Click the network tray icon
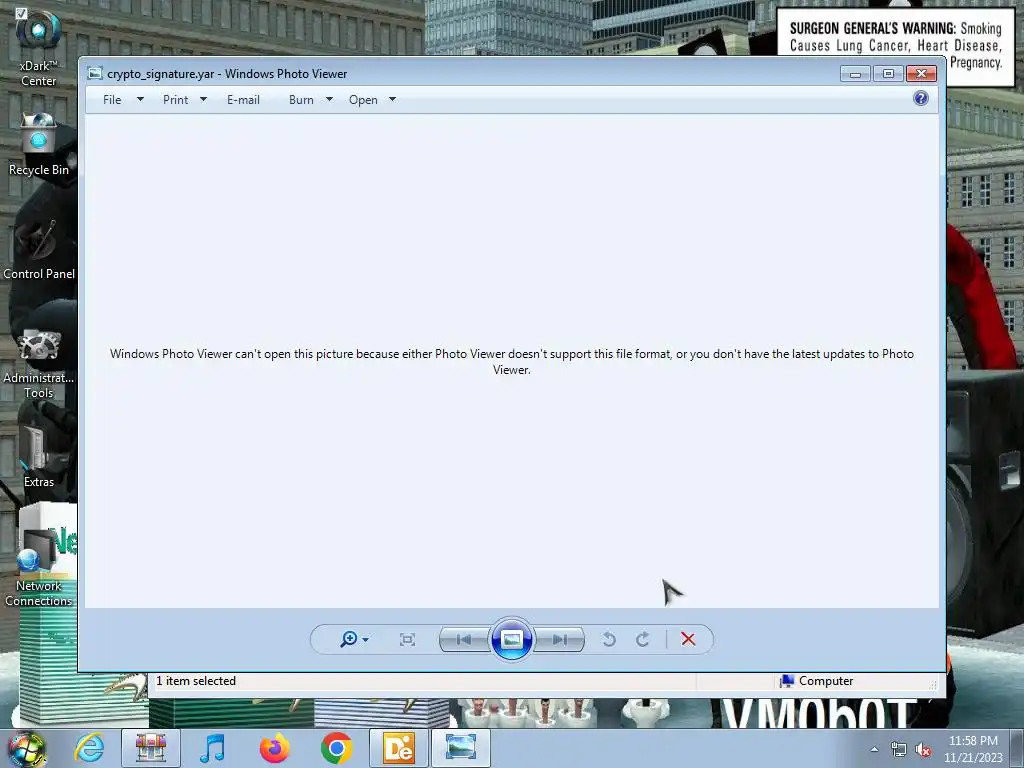This screenshot has width=1024, height=768. coord(899,749)
